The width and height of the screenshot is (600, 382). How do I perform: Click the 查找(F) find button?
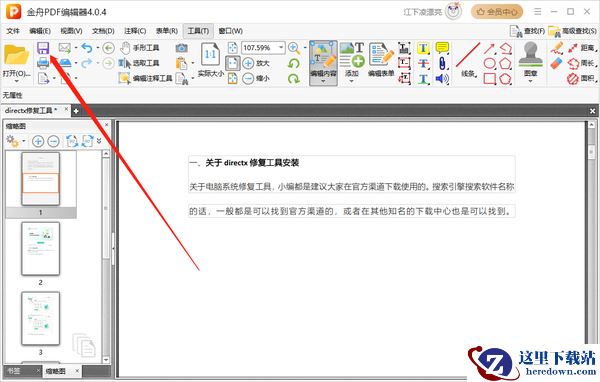coord(527,31)
